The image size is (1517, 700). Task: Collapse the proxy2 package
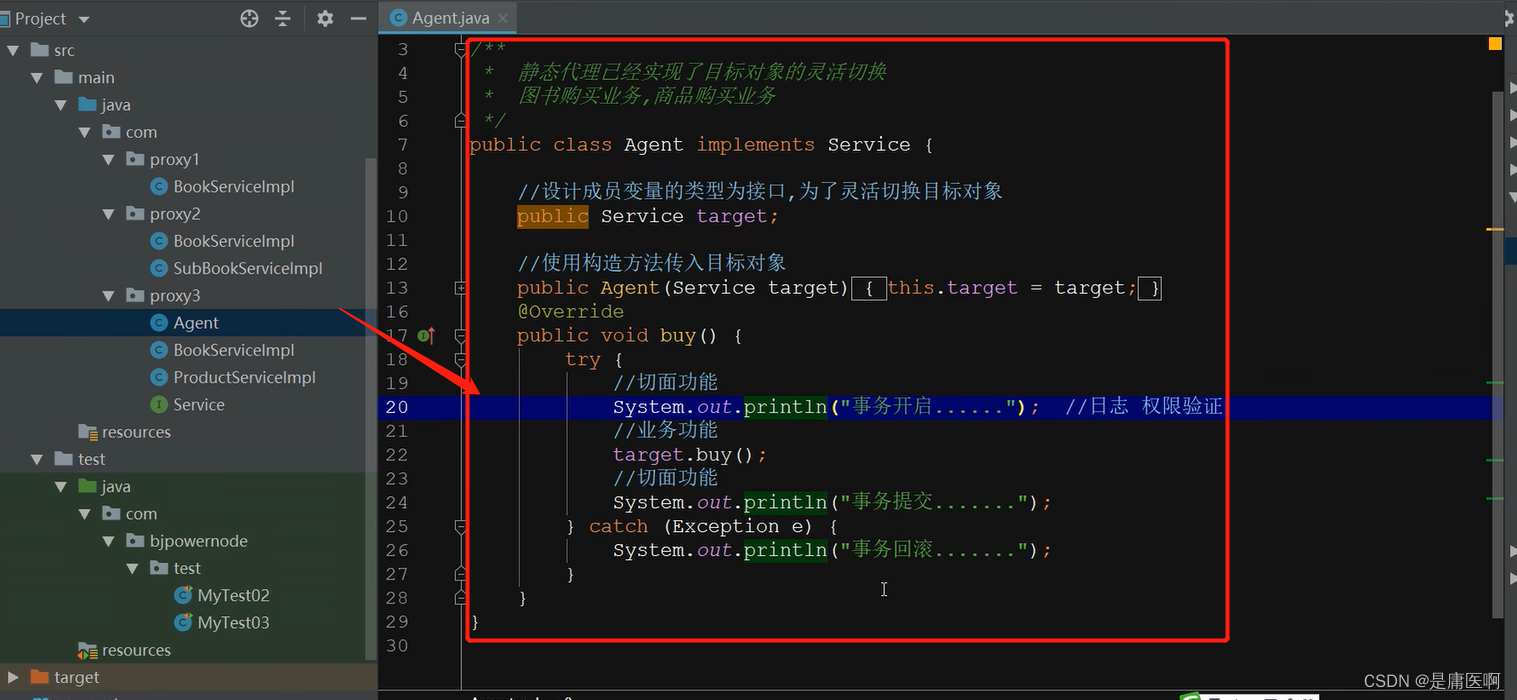click(109, 214)
